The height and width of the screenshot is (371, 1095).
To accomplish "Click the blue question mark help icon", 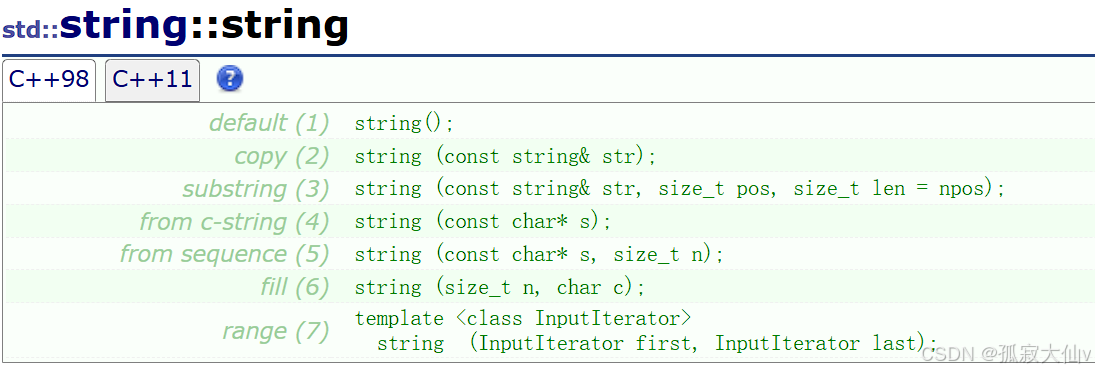I will click(x=230, y=79).
